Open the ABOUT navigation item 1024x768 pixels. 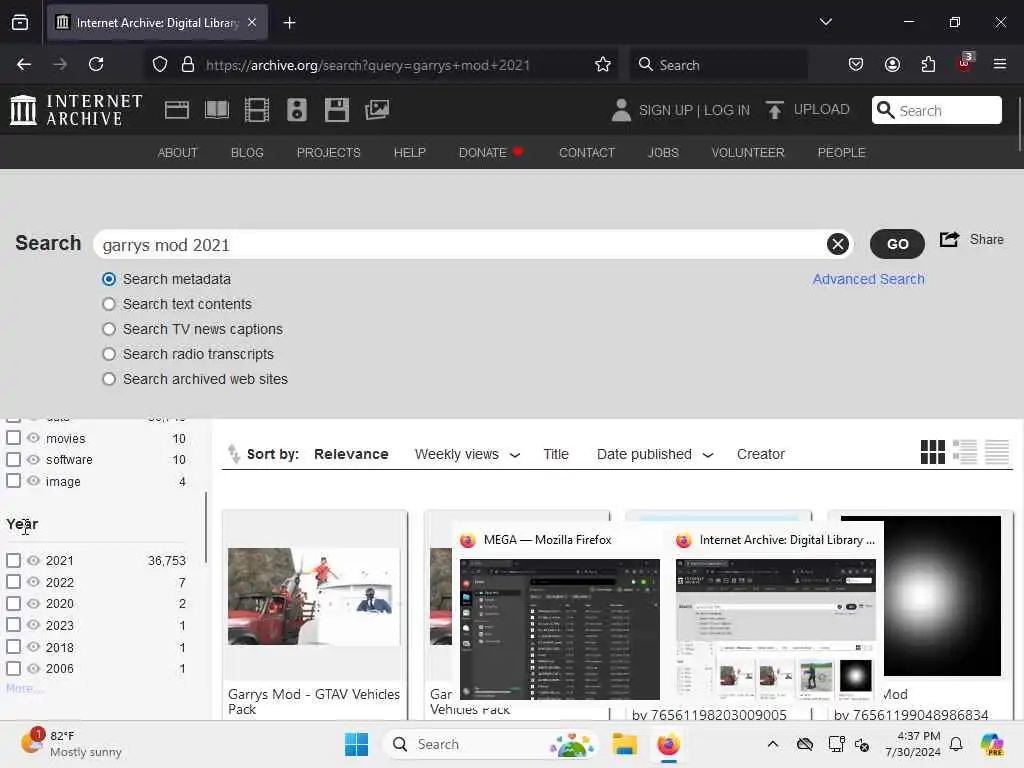tap(178, 152)
